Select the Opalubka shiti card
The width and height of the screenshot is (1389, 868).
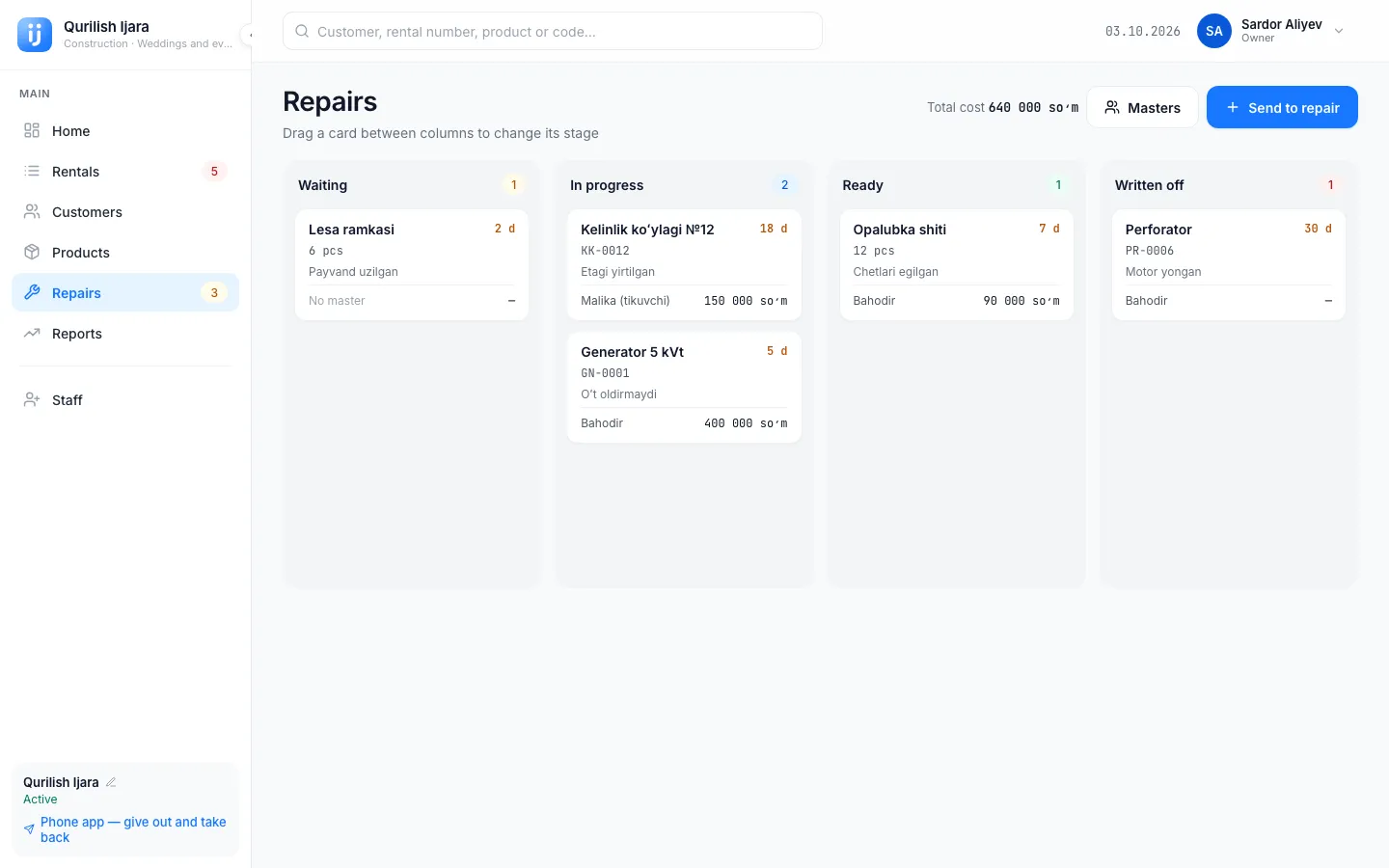(x=957, y=264)
